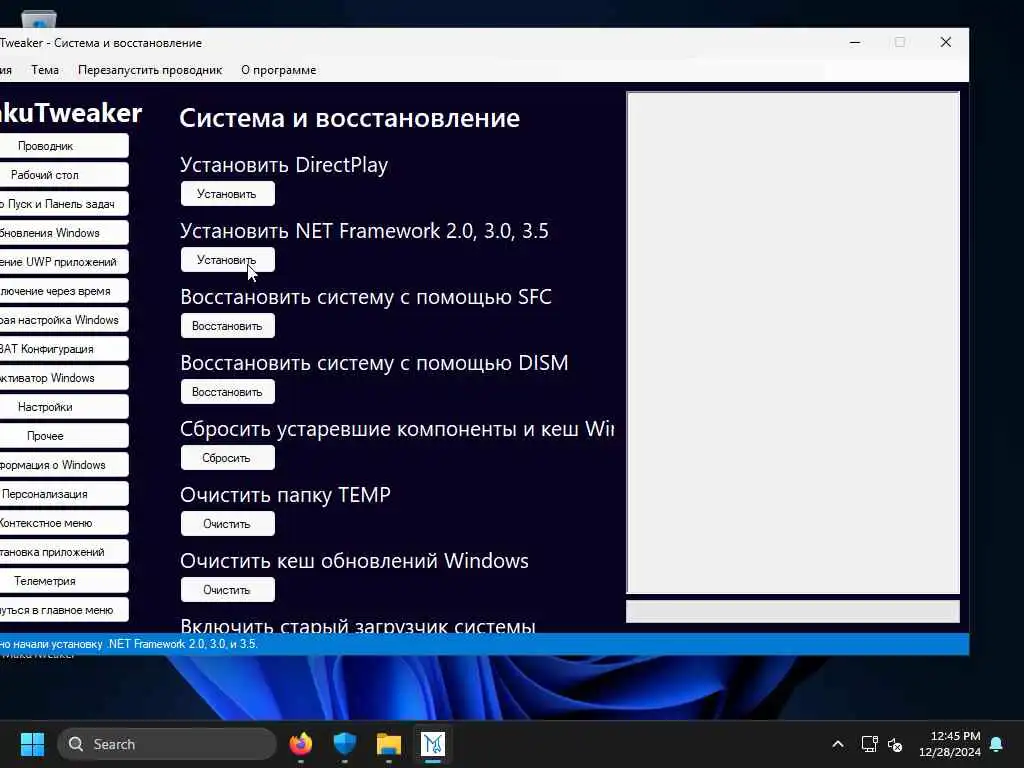1024x768 pixels.
Task: Minimize the MakuTweaker window
Action: click(855, 42)
